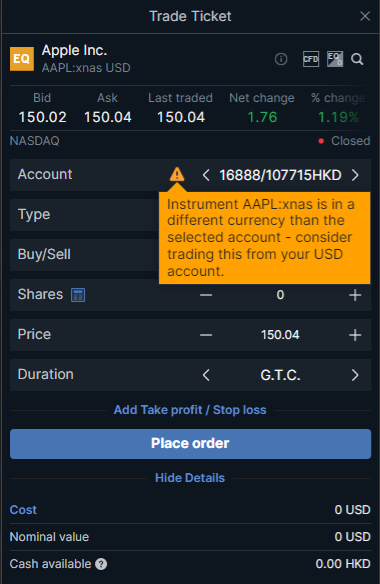
Task: Open the Shares calculator icon
Action: 78,295
